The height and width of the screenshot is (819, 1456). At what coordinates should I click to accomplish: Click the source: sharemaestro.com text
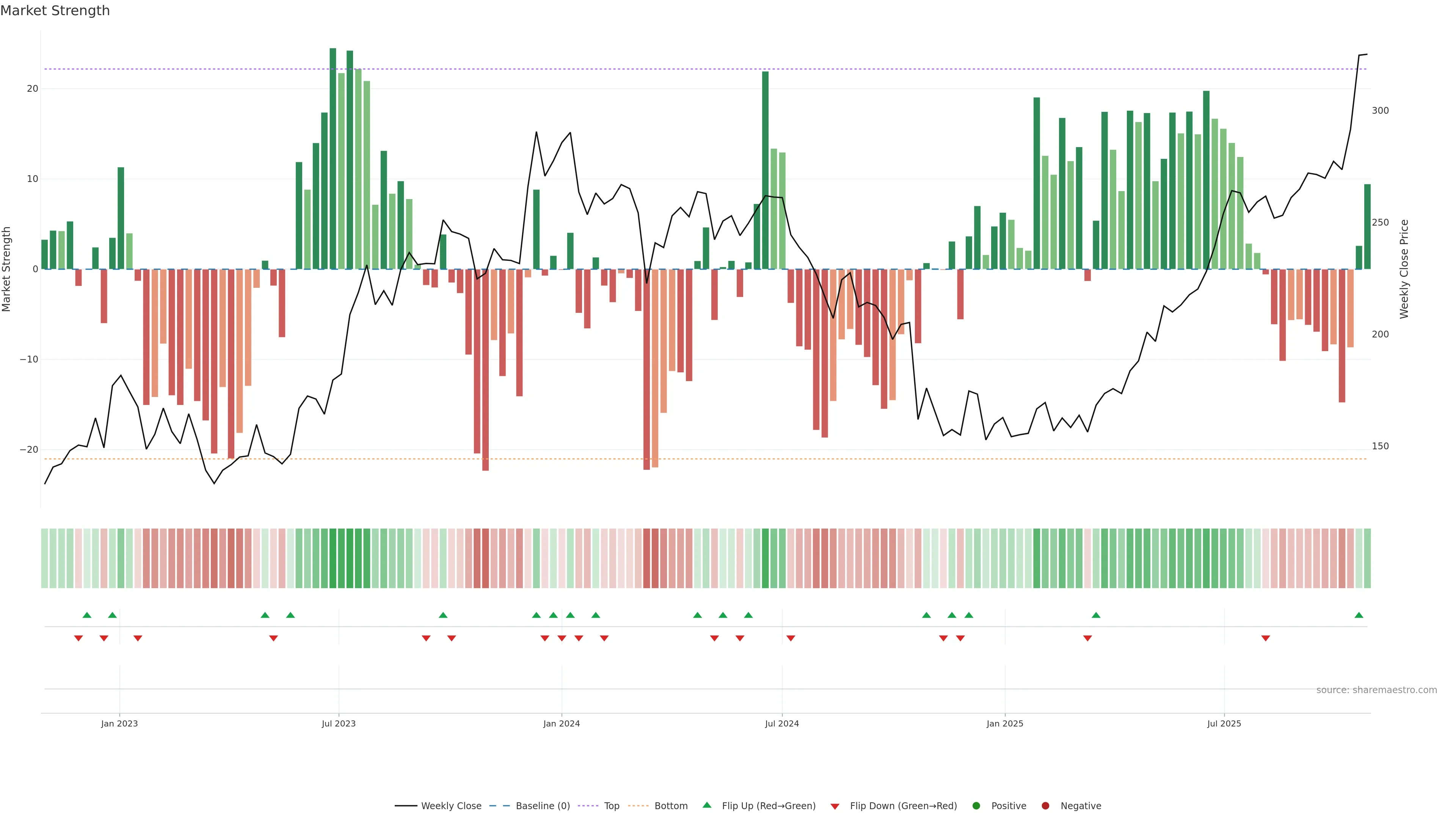coord(1376,690)
